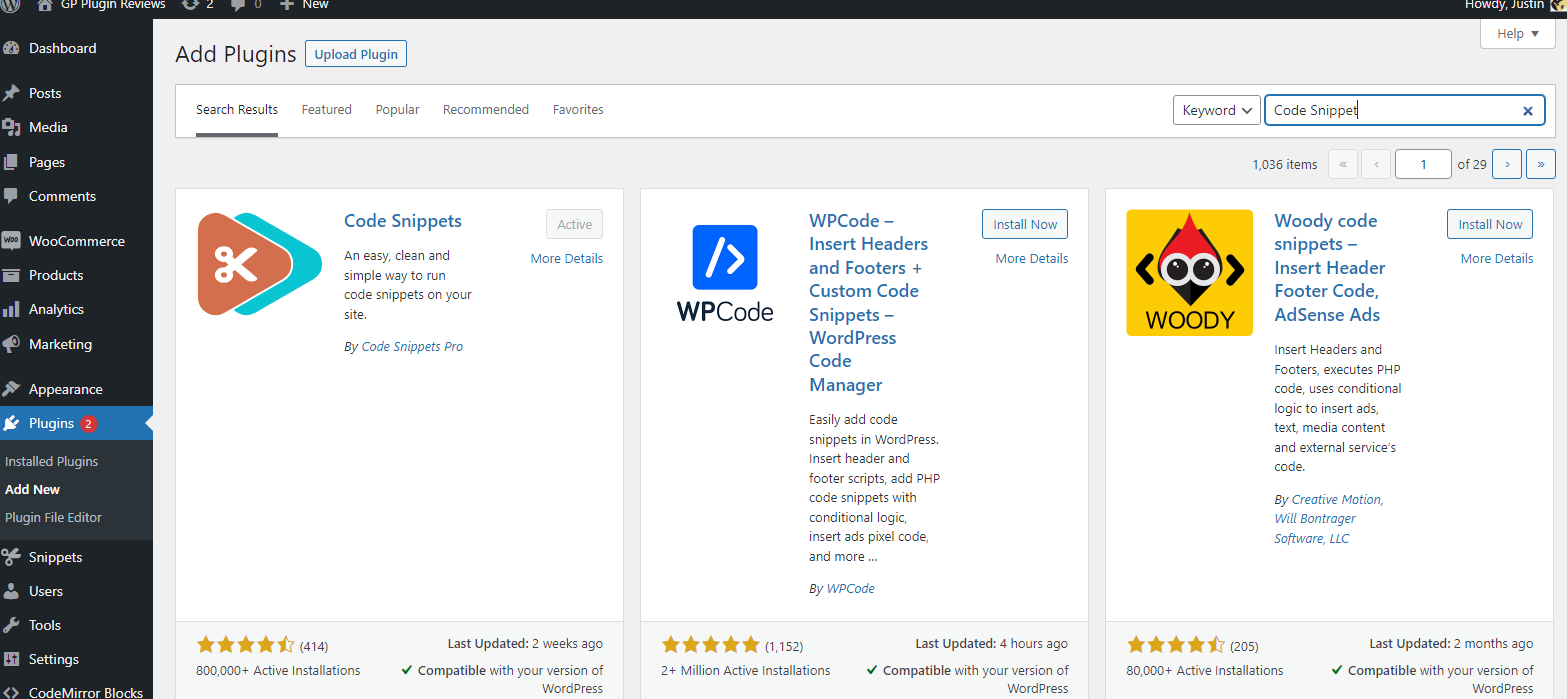Viewport: 1567px width, 699px height.
Task: Click the Products box icon
Action: [x=12, y=275]
